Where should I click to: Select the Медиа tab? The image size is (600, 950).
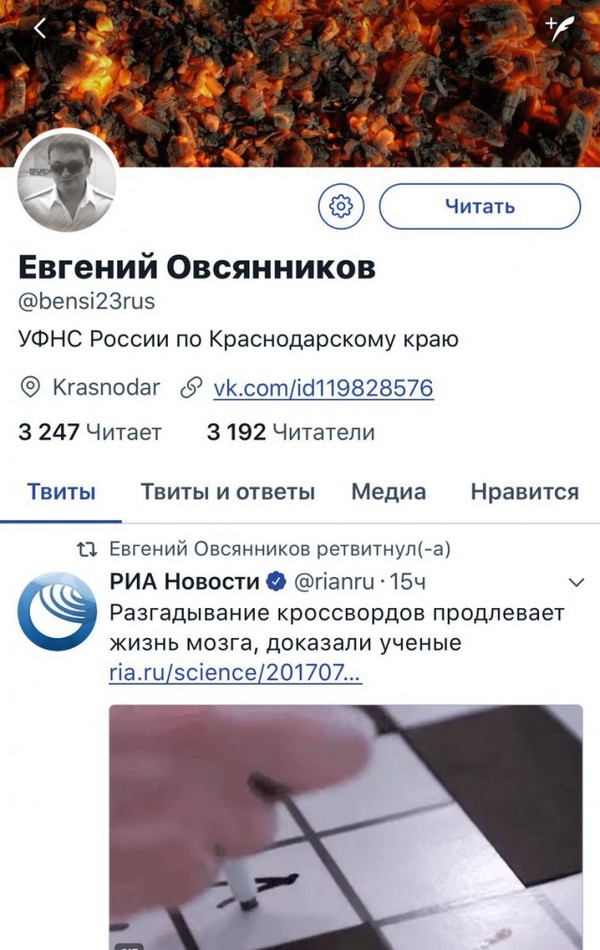click(x=388, y=491)
